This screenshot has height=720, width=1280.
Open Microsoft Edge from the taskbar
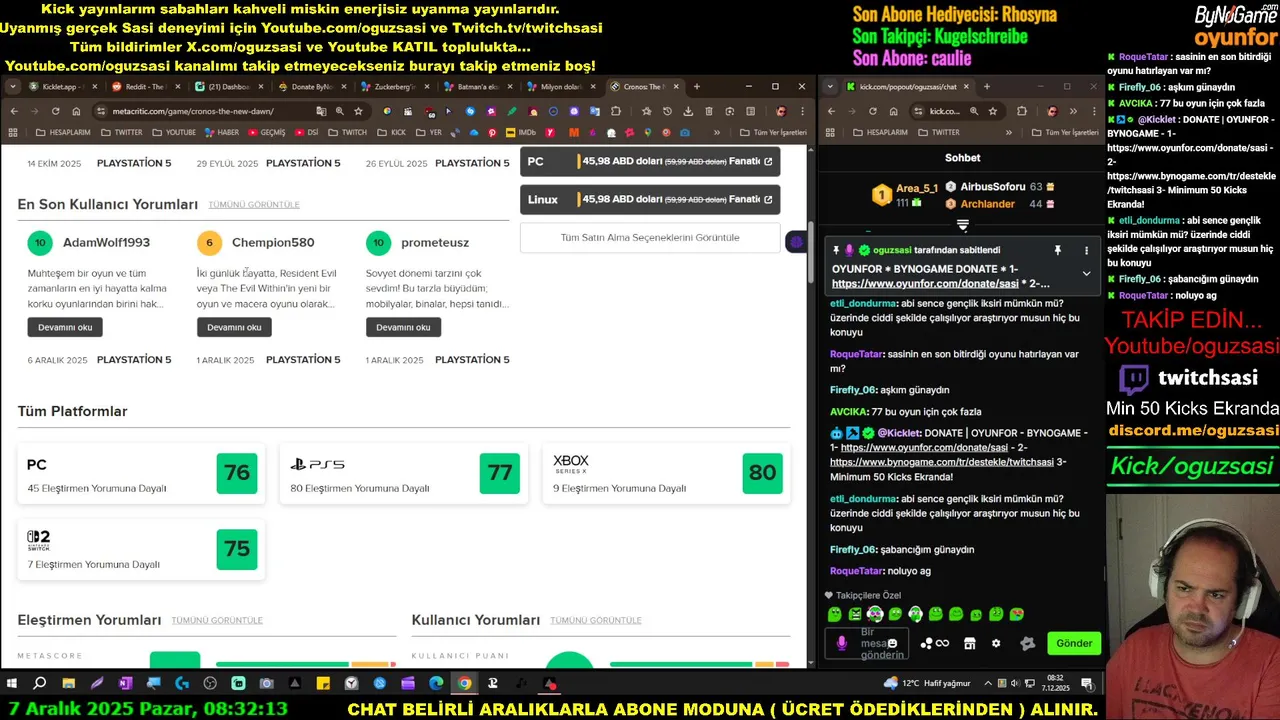[436, 684]
